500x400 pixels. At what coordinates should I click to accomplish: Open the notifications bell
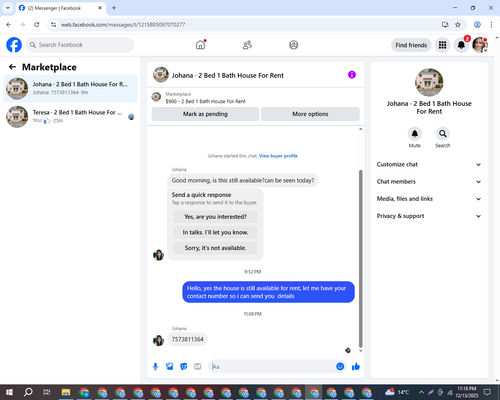[x=461, y=45]
